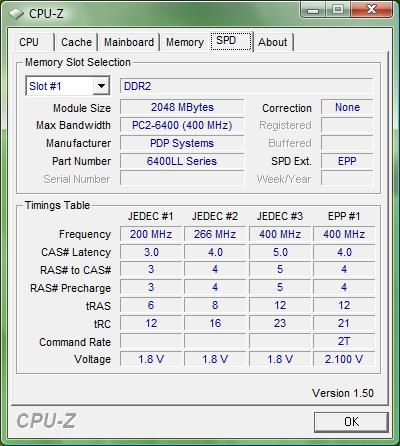Click the 266 MHz frequency cell
Screen dimensions: 400x446
click(x=215, y=234)
